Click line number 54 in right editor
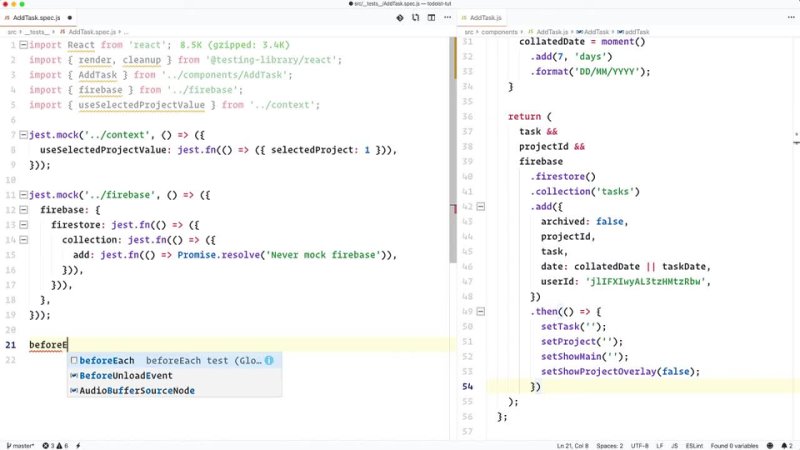This screenshot has height=450, width=800. [467, 386]
